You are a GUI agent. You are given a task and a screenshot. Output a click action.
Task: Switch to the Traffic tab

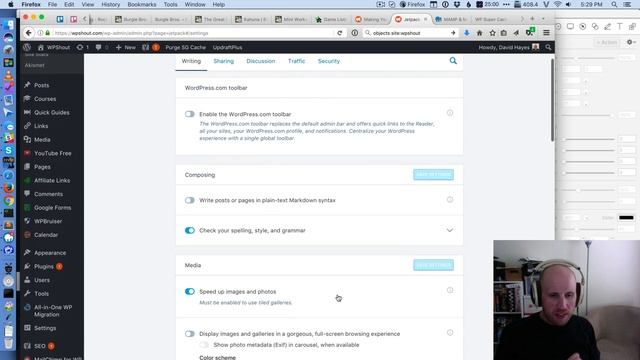coord(296,61)
